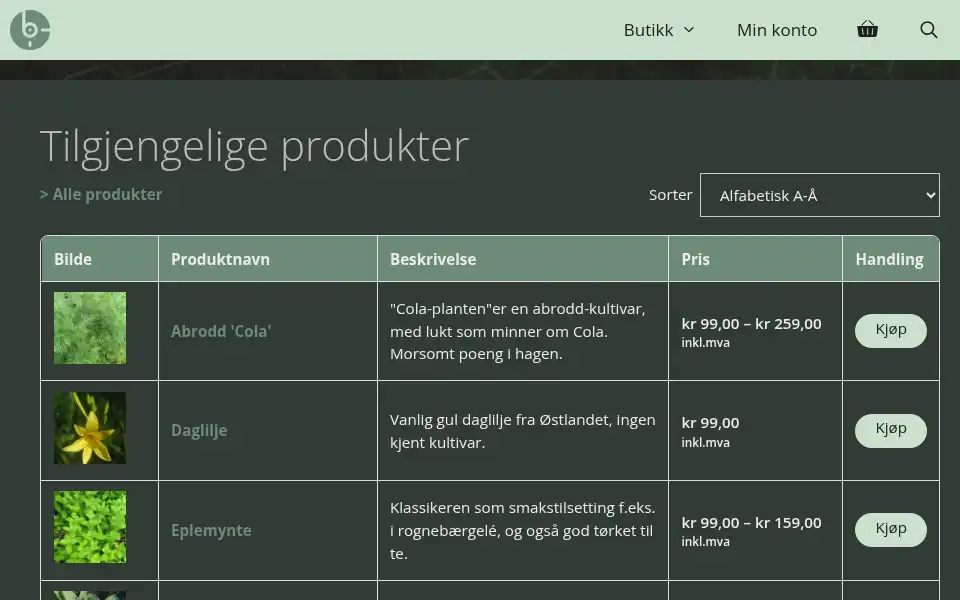
Task: Open the Butikk menu item
Action: [x=648, y=30]
